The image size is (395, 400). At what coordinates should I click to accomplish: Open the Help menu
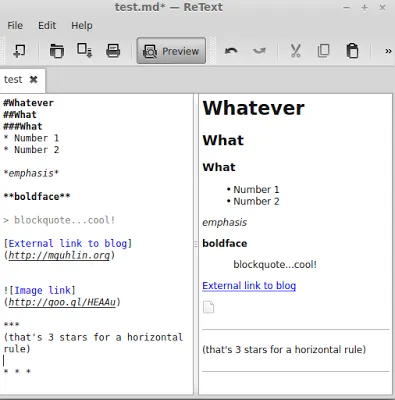(82, 26)
